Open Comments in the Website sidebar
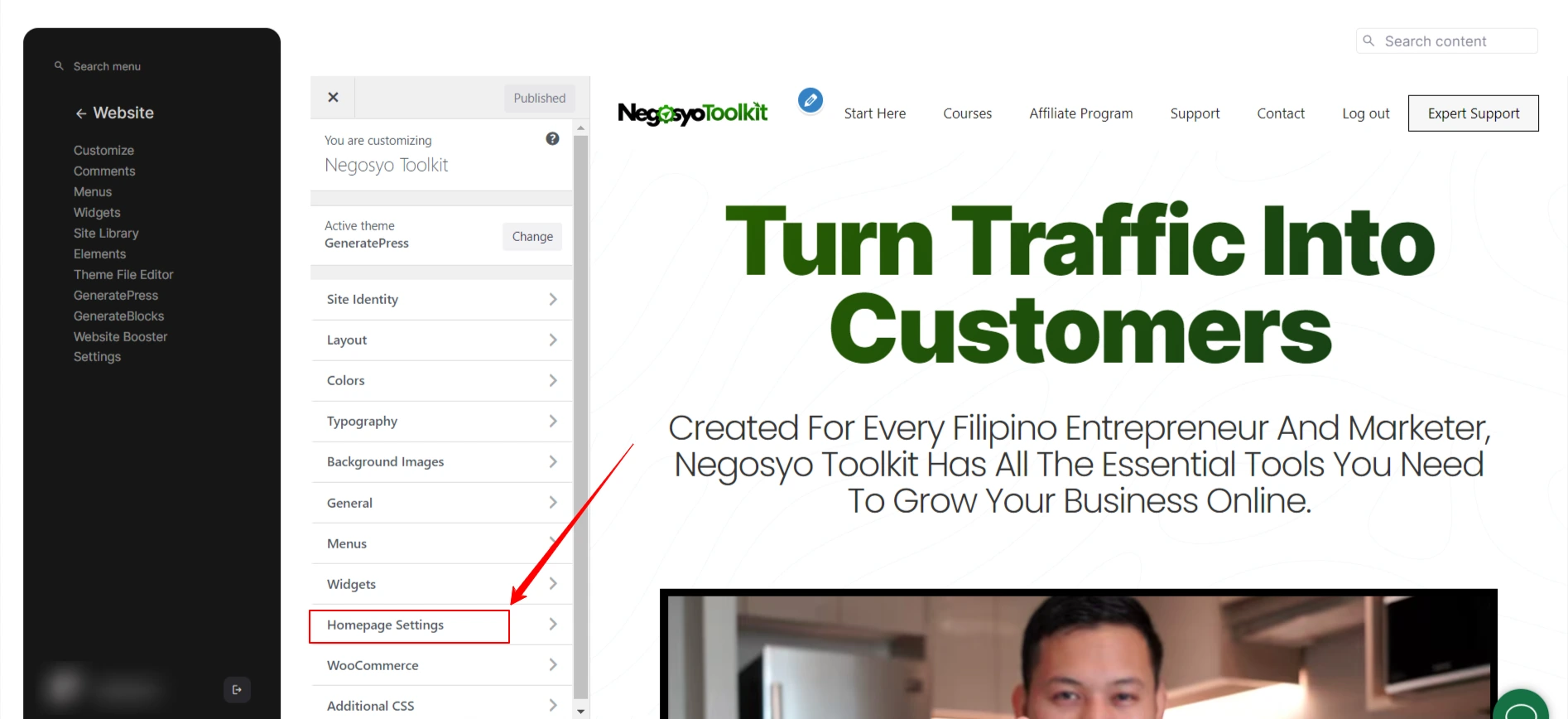Image resolution: width=1568 pixels, height=719 pixels. [104, 171]
